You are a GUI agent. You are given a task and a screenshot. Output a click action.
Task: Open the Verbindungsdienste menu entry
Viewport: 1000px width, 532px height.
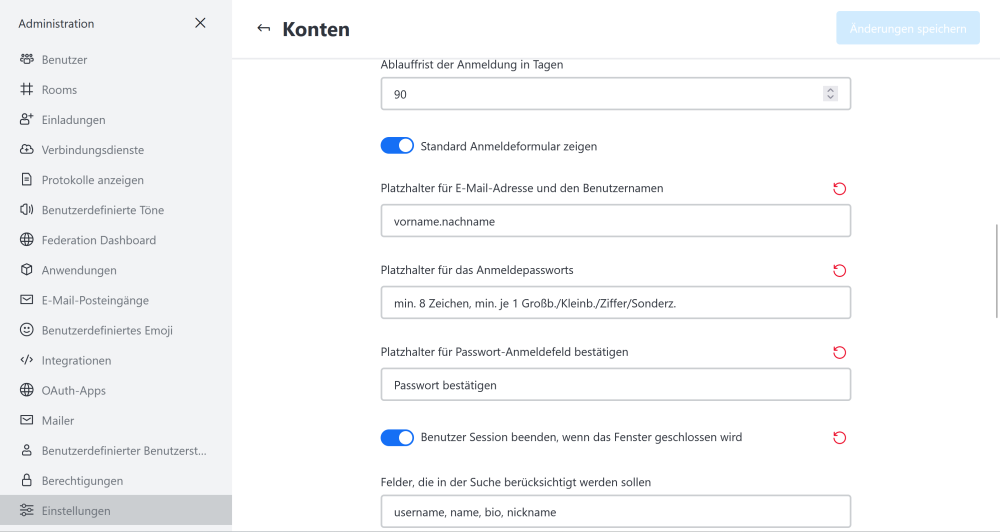click(116, 149)
